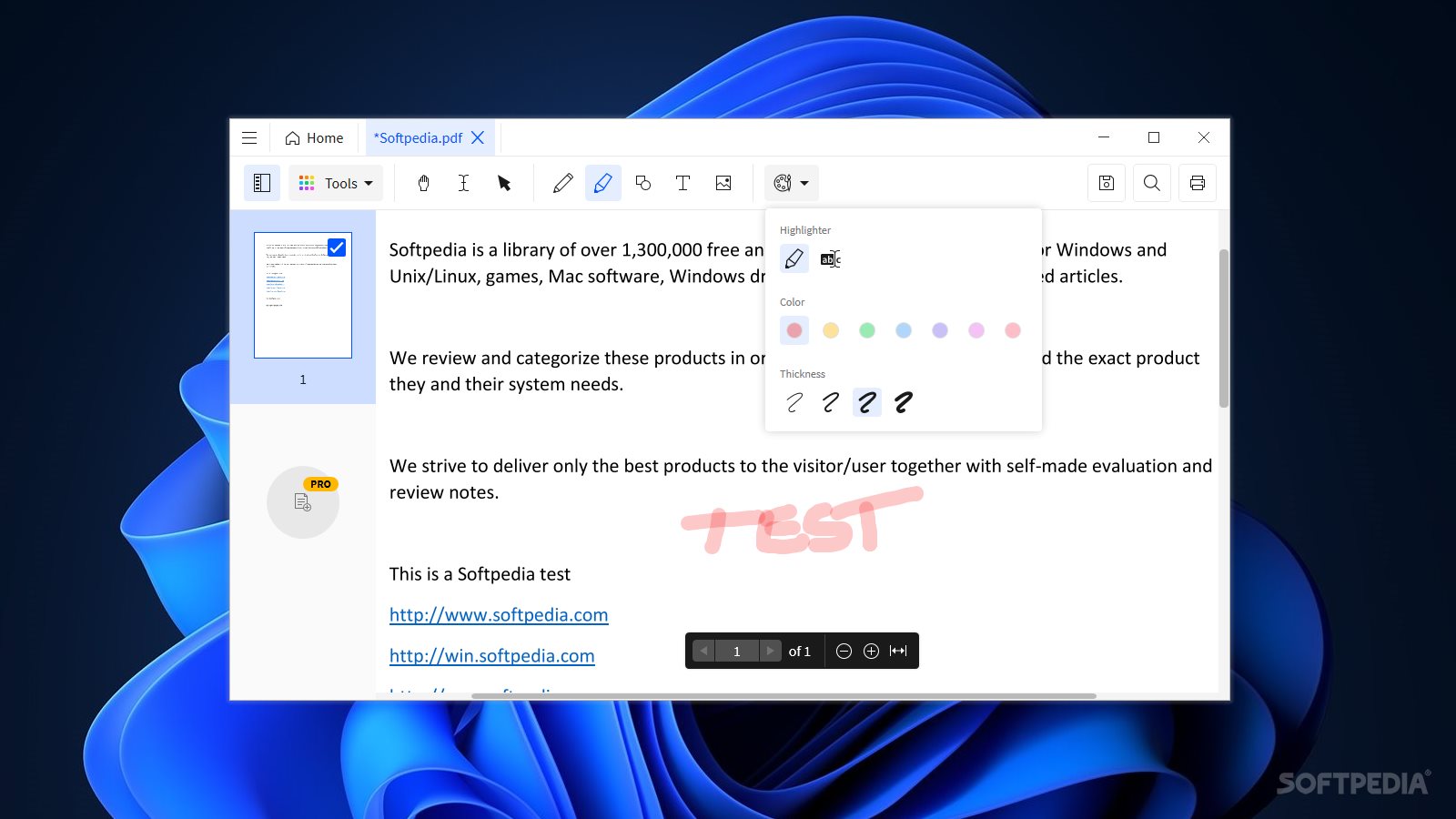This screenshot has height=819, width=1456.
Task: Click the horizontal scrollbar
Action: (784, 696)
